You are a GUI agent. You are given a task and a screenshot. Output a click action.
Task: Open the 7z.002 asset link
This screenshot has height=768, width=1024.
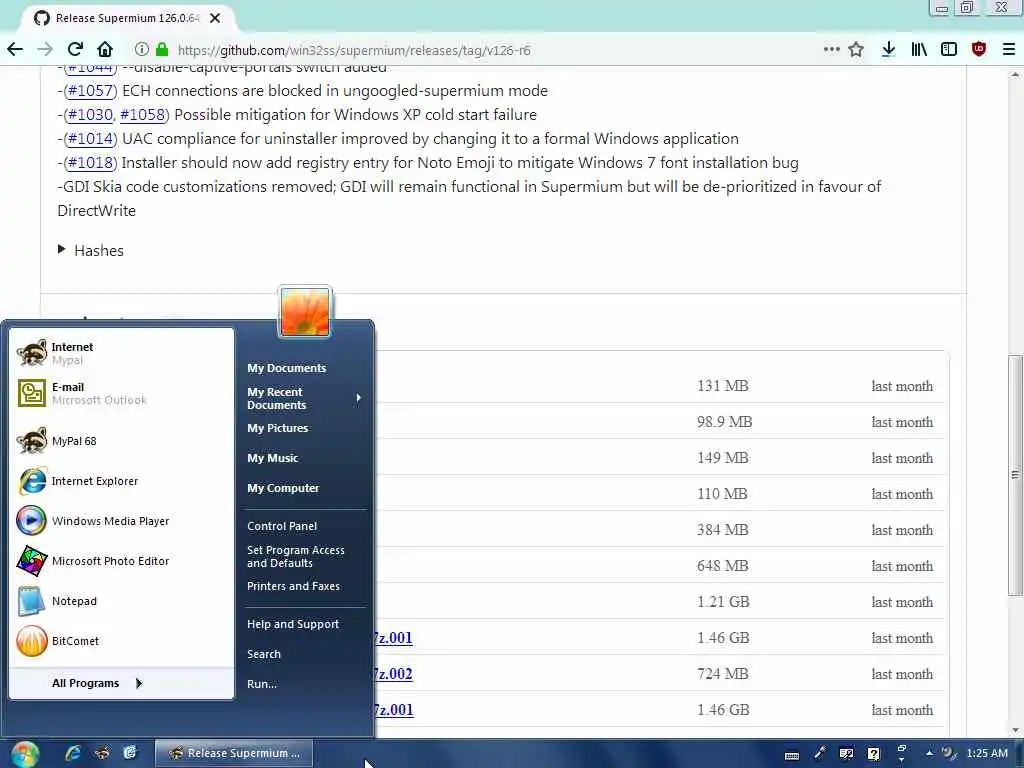pos(393,674)
